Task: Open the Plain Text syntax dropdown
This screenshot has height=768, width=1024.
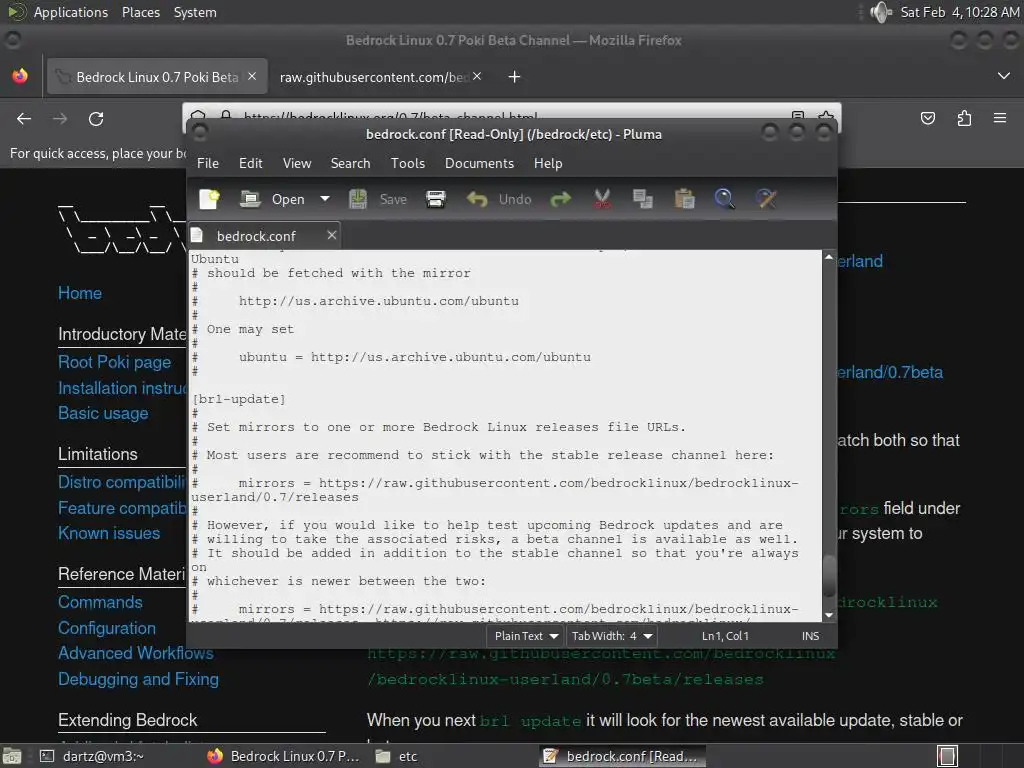Action: (526, 635)
